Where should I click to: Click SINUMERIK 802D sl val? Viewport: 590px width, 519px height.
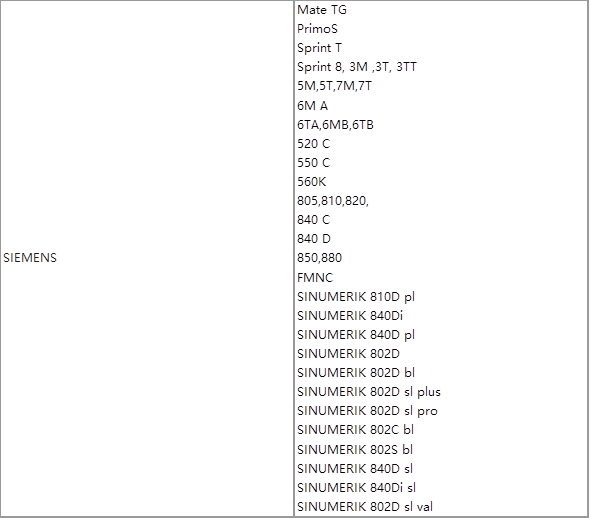(365, 507)
